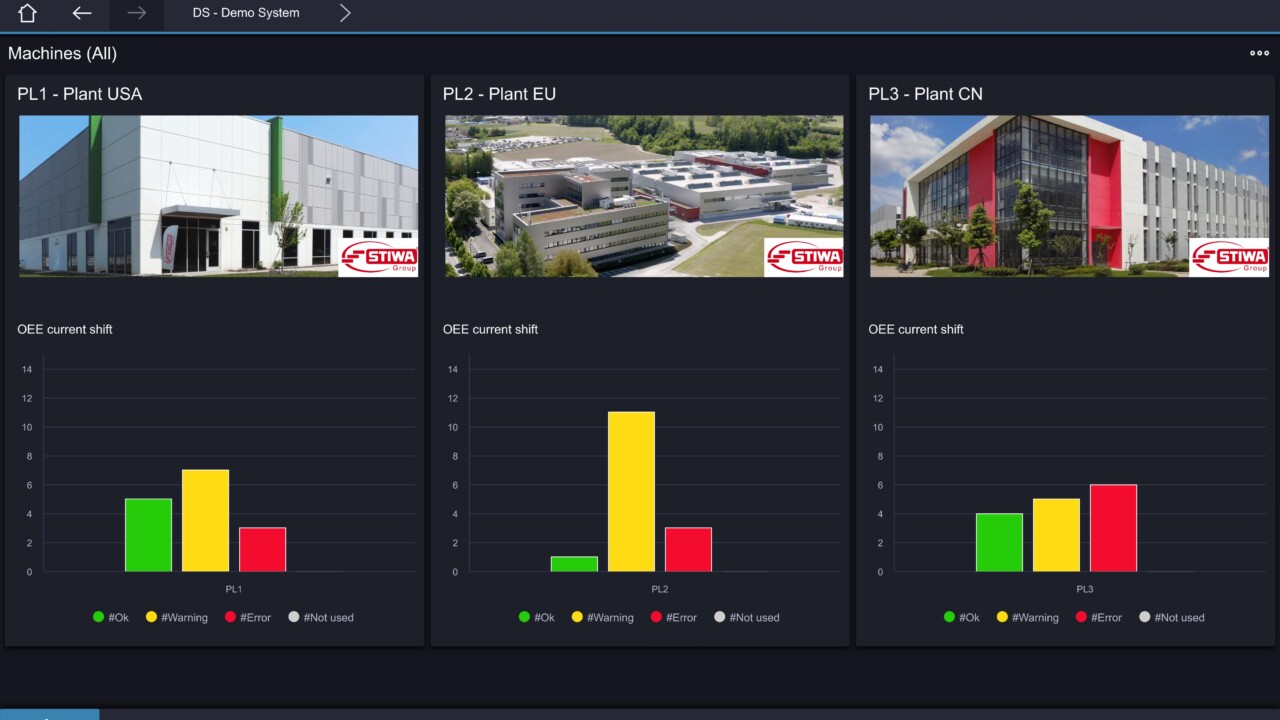Navigate back with the left arrow
Image resolution: width=1280 pixels, height=720 pixels.
pos(82,13)
